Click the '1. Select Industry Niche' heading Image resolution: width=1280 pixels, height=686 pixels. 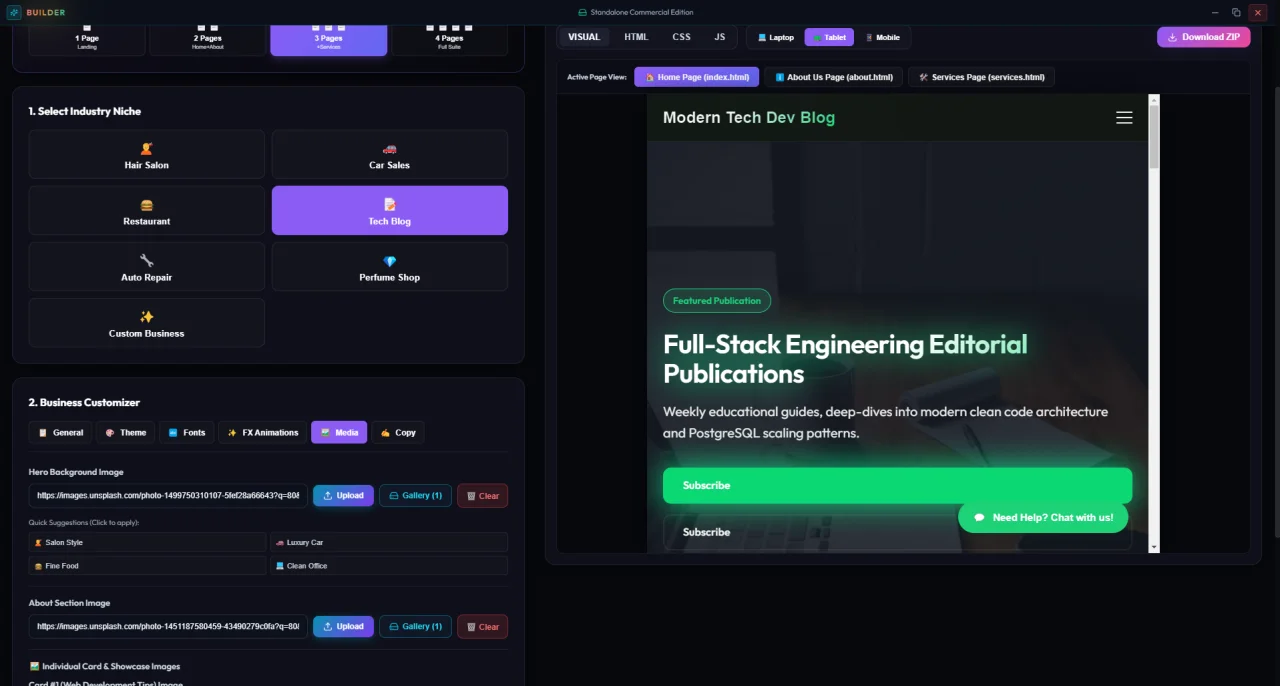click(84, 111)
